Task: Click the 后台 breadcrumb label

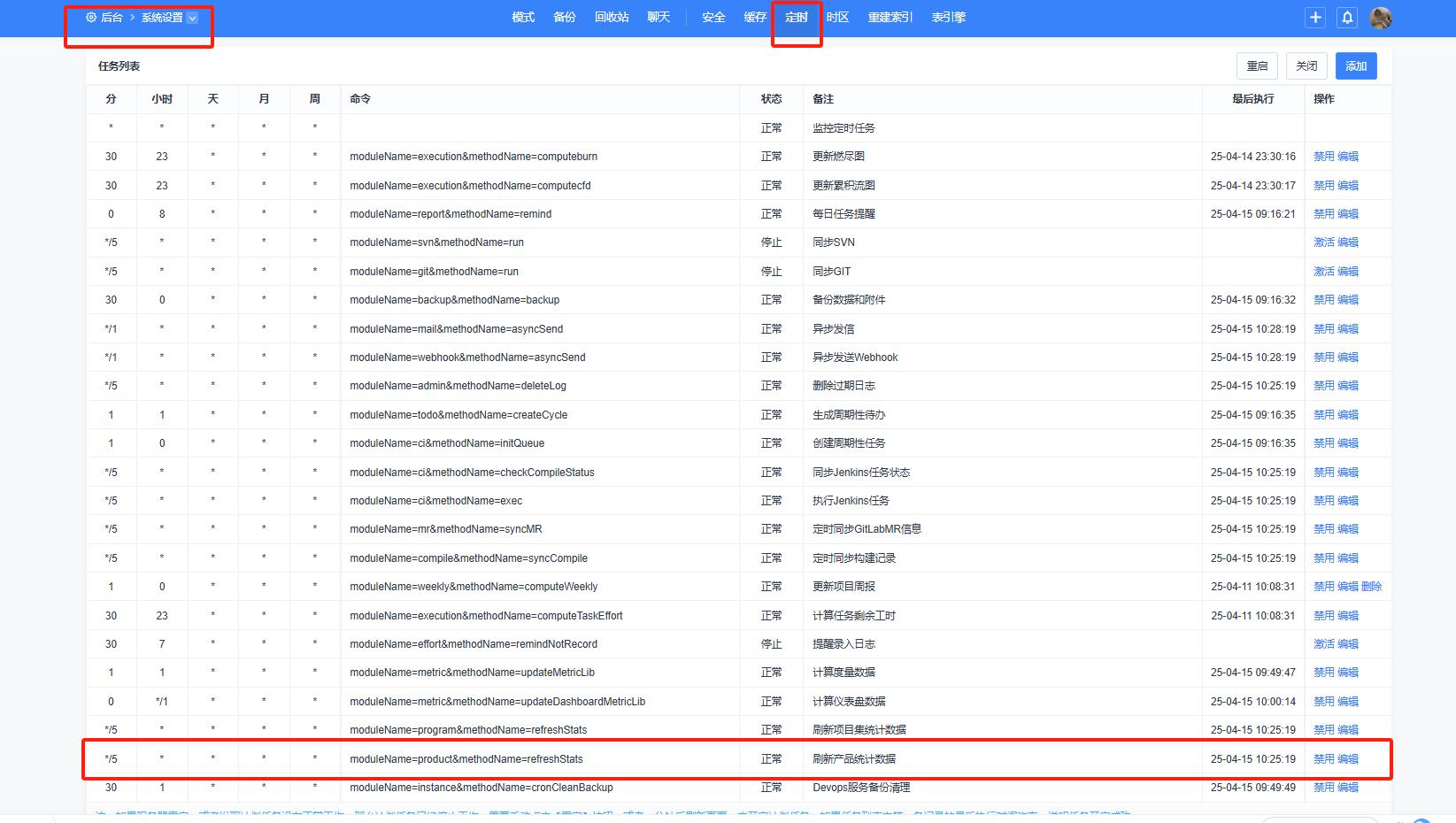Action: pyautogui.click(x=112, y=18)
